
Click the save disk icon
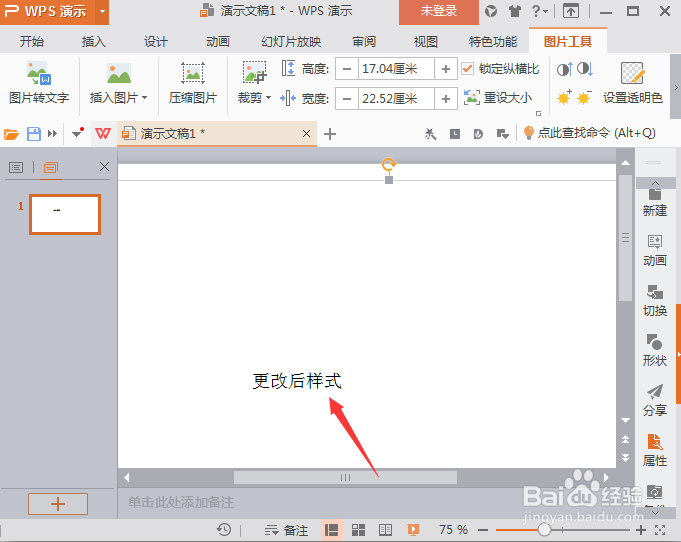click(x=34, y=134)
